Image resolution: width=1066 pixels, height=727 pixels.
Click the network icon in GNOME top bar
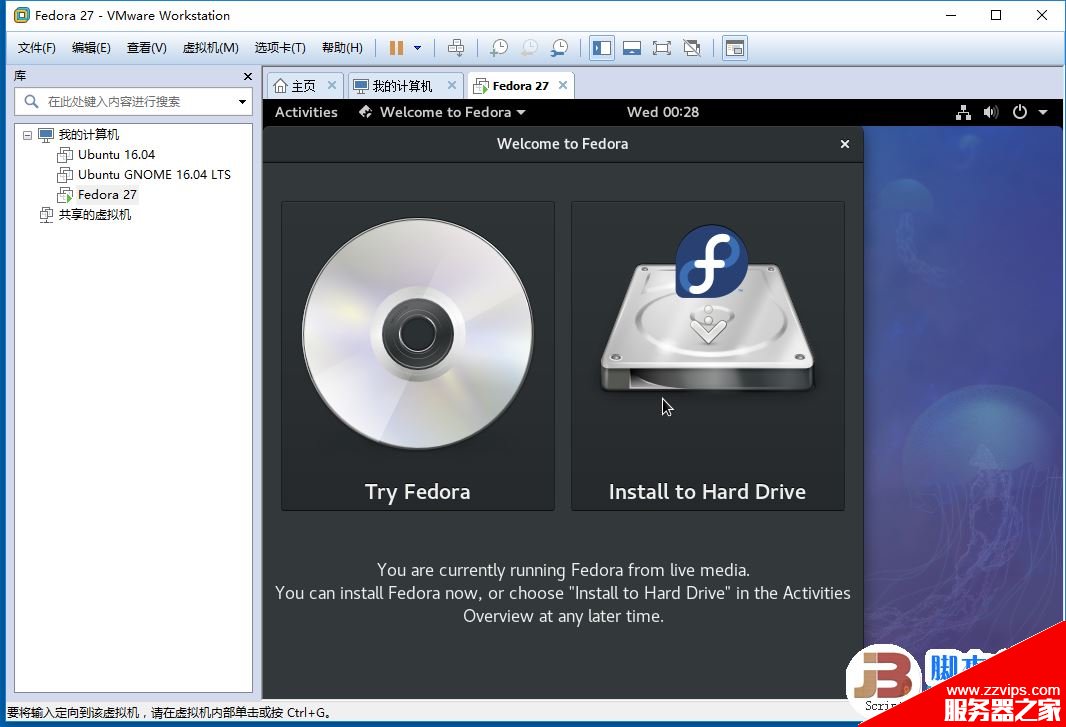click(963, 112)
